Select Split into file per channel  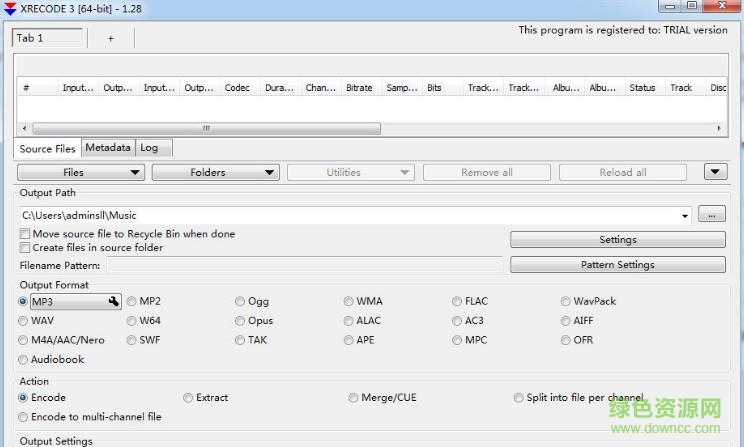519,398
